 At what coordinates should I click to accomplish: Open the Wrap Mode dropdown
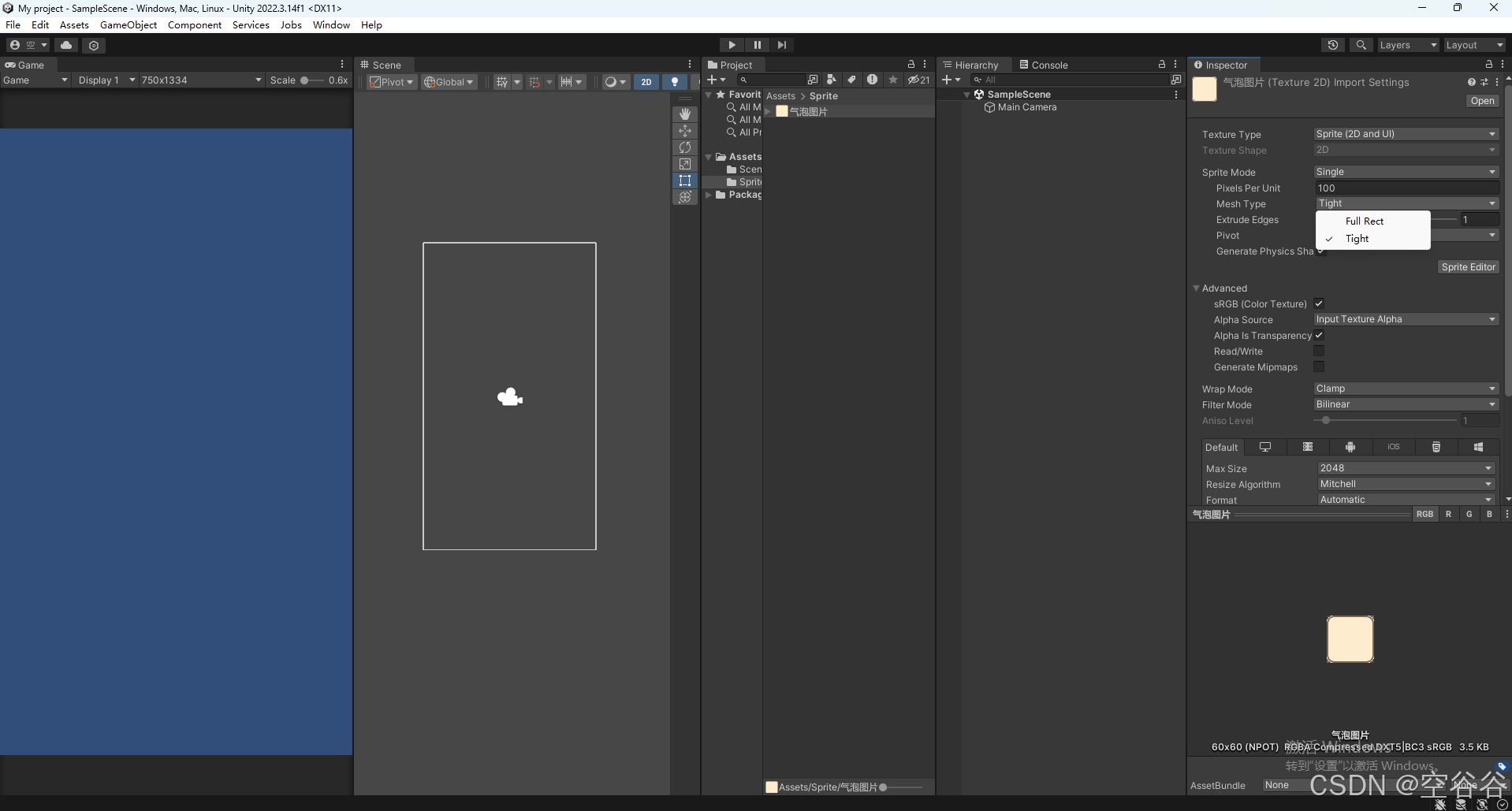pos(1406,388)
